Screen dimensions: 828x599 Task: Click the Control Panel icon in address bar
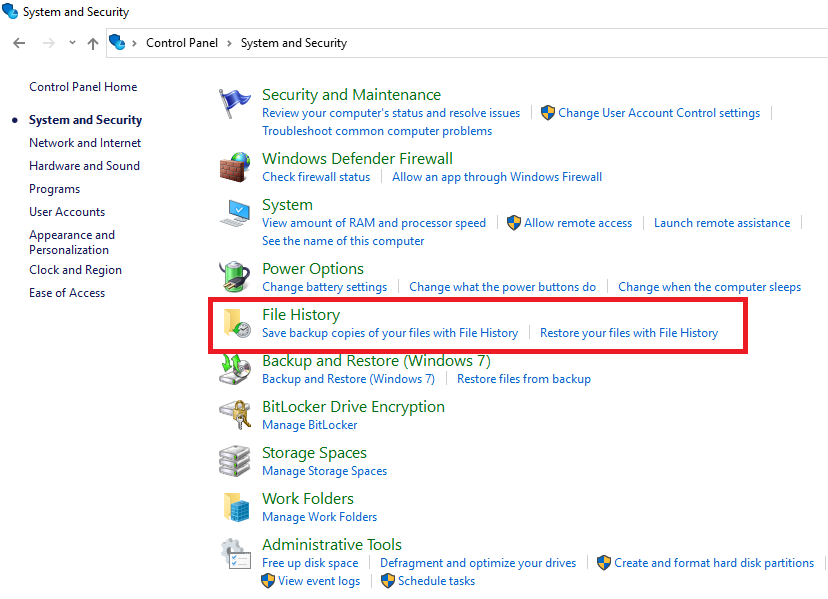(x=117, y=42)
